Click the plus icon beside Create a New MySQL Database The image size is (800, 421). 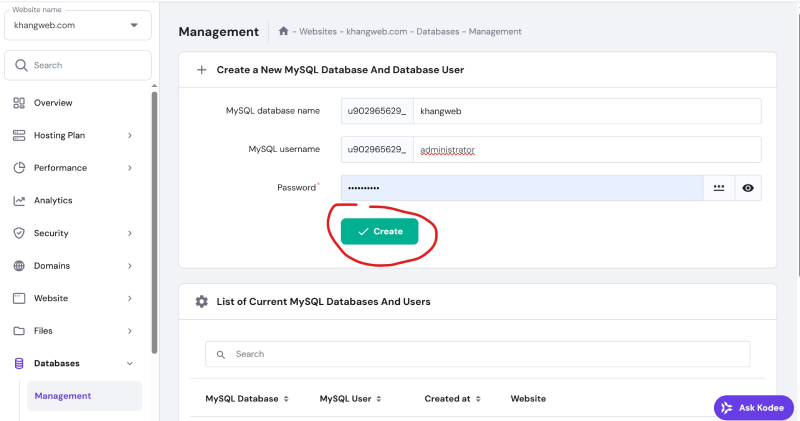202,70
